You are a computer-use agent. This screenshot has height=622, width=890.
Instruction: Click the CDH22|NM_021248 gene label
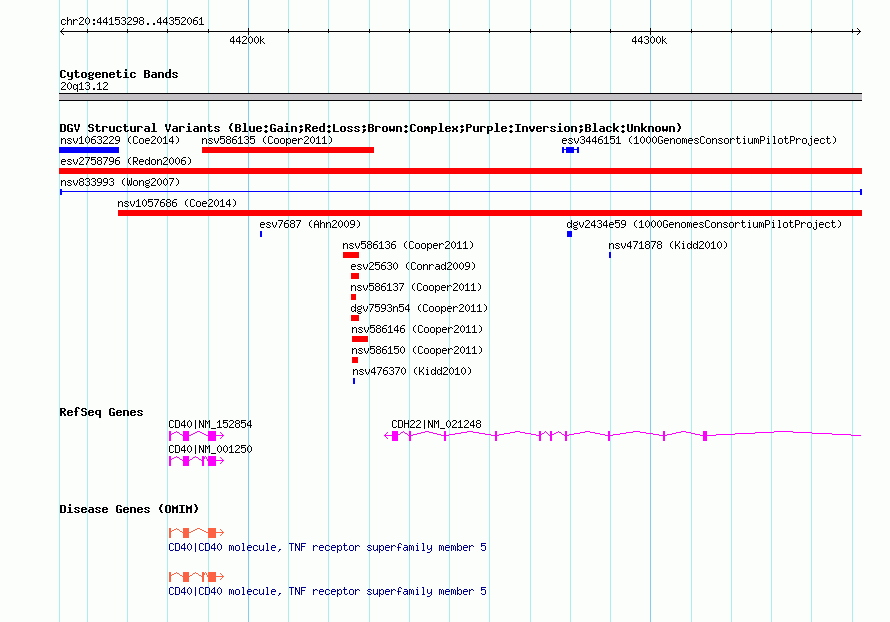coord(436,424)
